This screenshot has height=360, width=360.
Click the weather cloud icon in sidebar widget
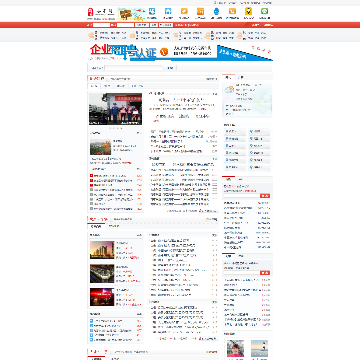pos(229,89)
